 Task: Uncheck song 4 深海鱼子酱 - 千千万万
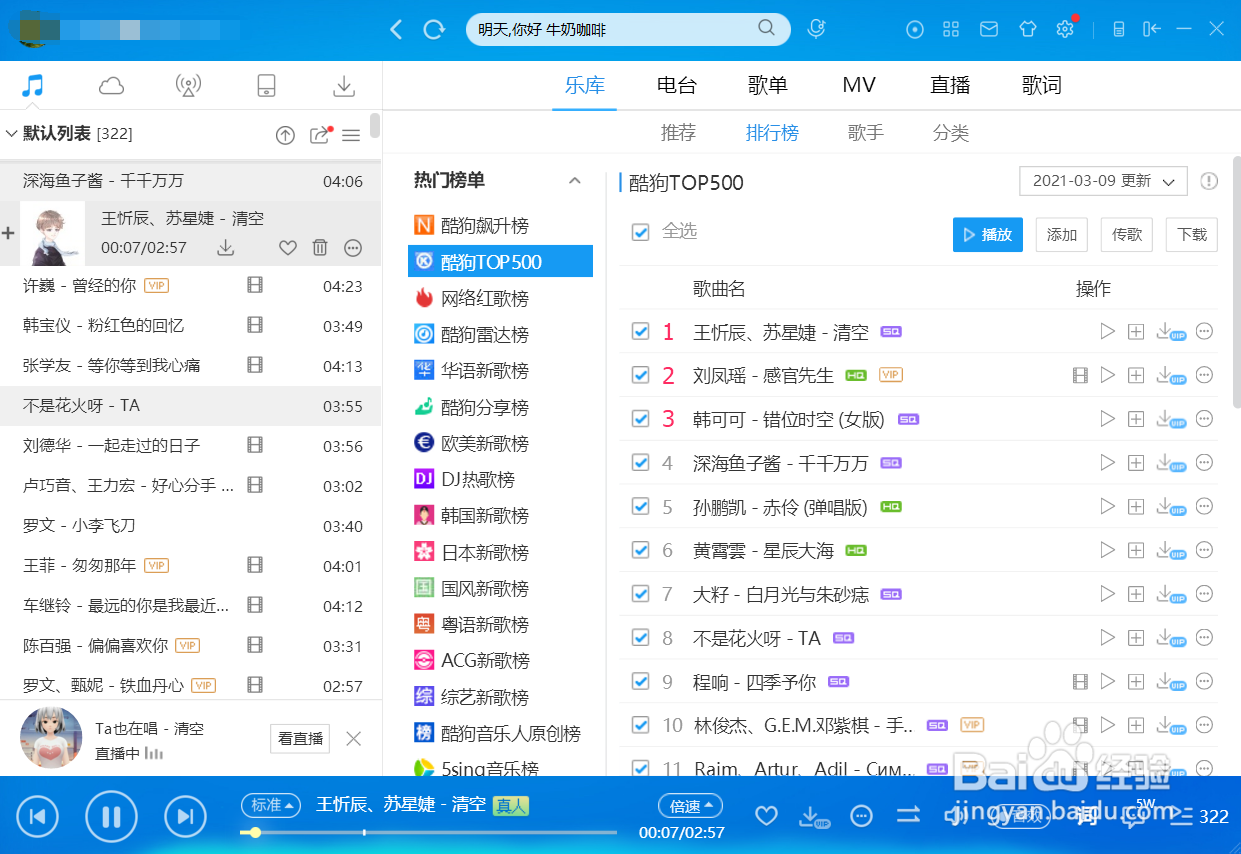641,463
